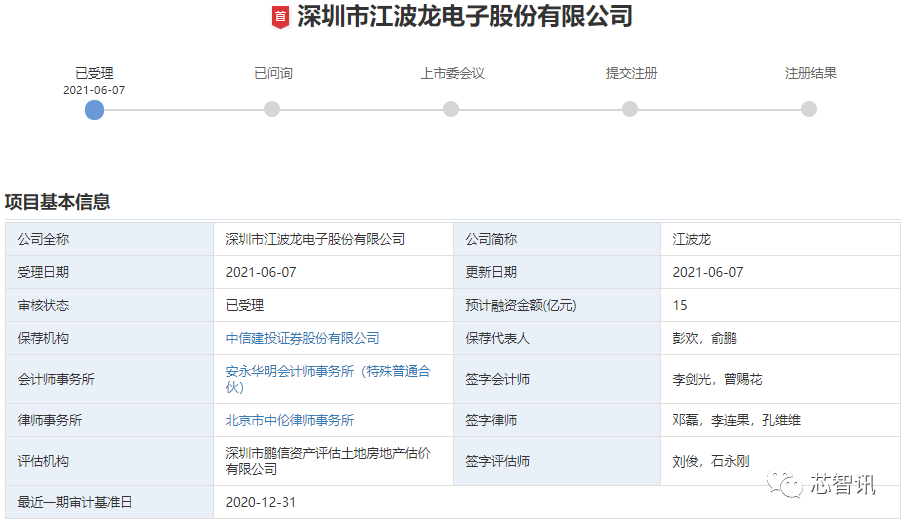
Task: Click the appraisal firm 深圳市鹏信资产评估土地房地产估价有限公司
Action: click(328, 461)
